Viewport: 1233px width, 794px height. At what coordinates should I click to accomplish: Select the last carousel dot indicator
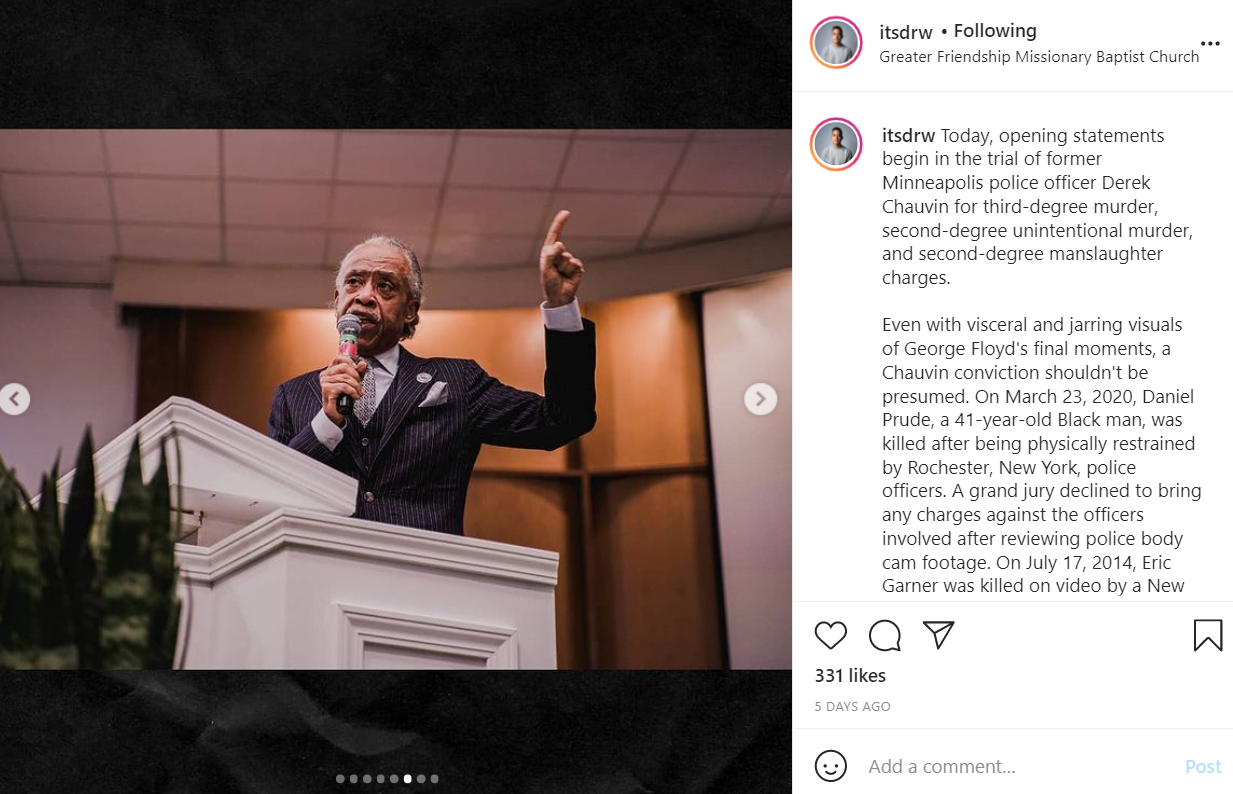coord(434,778)
